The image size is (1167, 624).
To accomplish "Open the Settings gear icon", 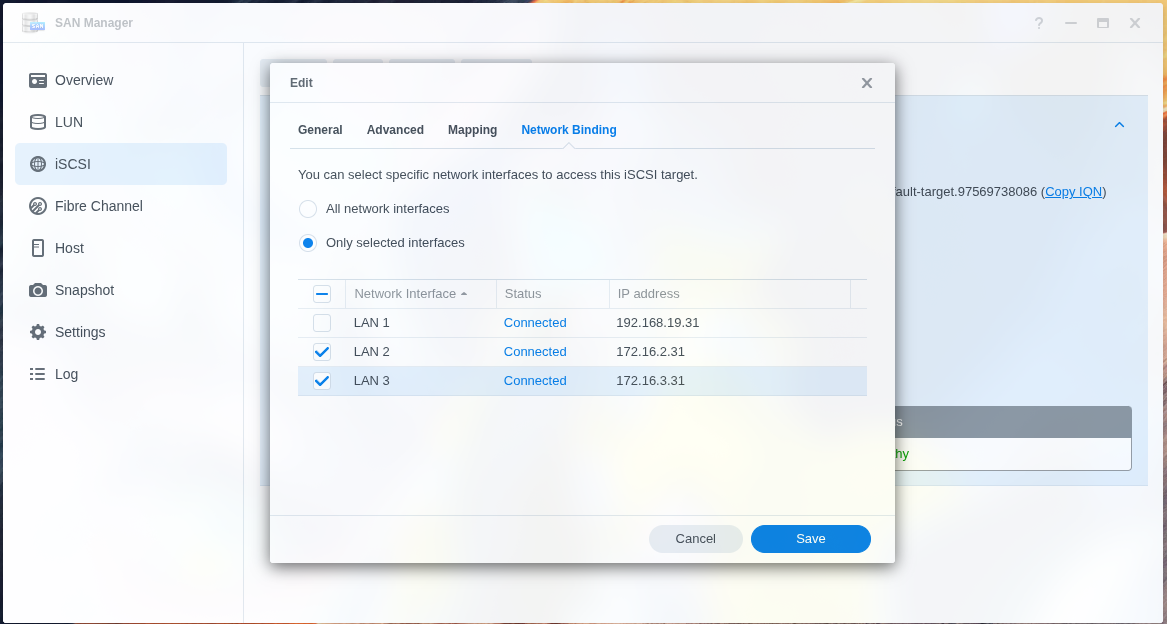I will (38, 332).
